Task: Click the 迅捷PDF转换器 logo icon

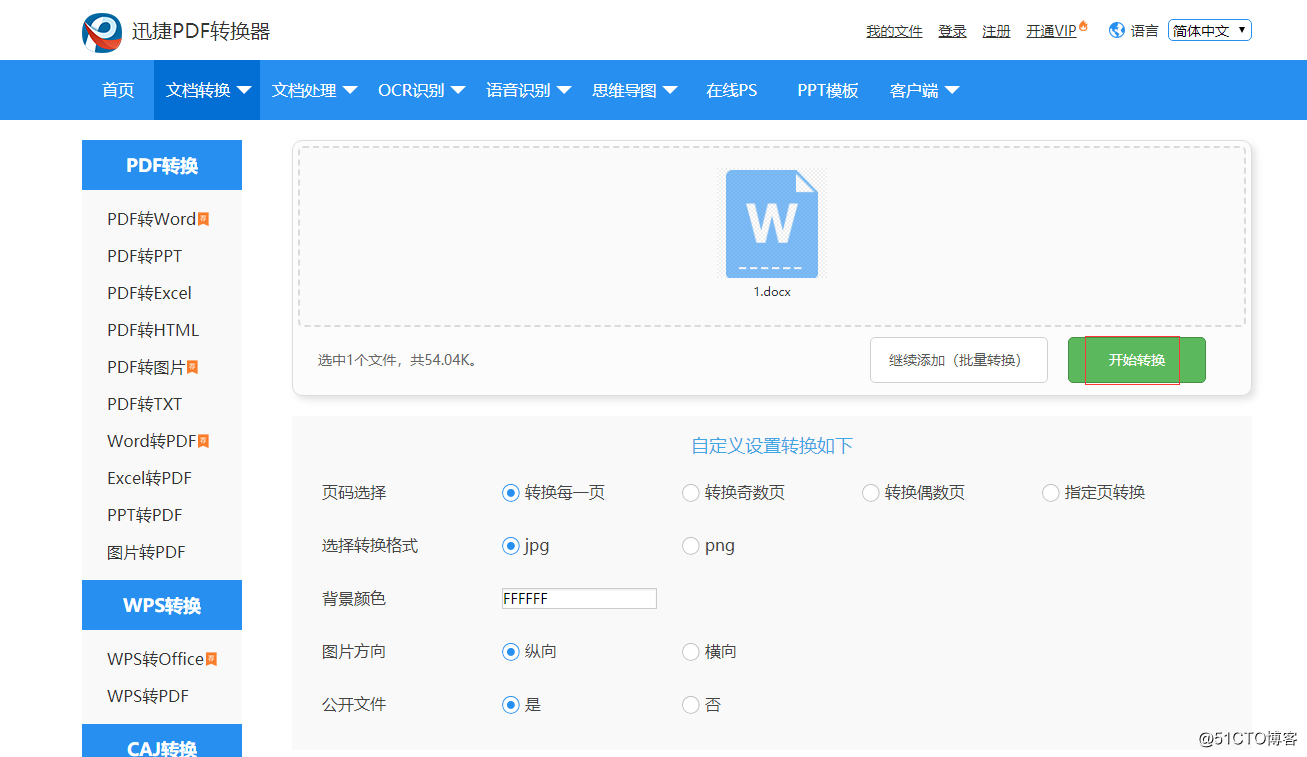Action: [x=102, y=32]
